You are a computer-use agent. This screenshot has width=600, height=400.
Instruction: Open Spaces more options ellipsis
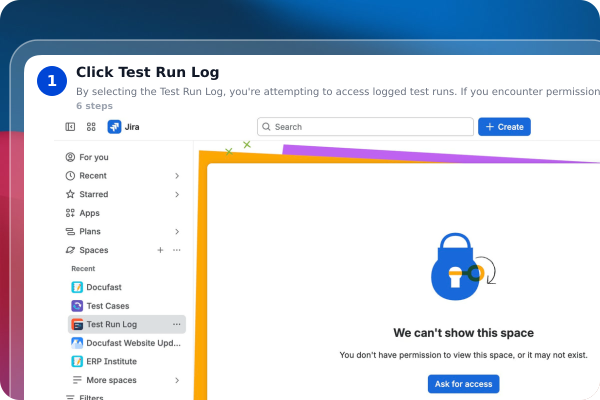177,250
